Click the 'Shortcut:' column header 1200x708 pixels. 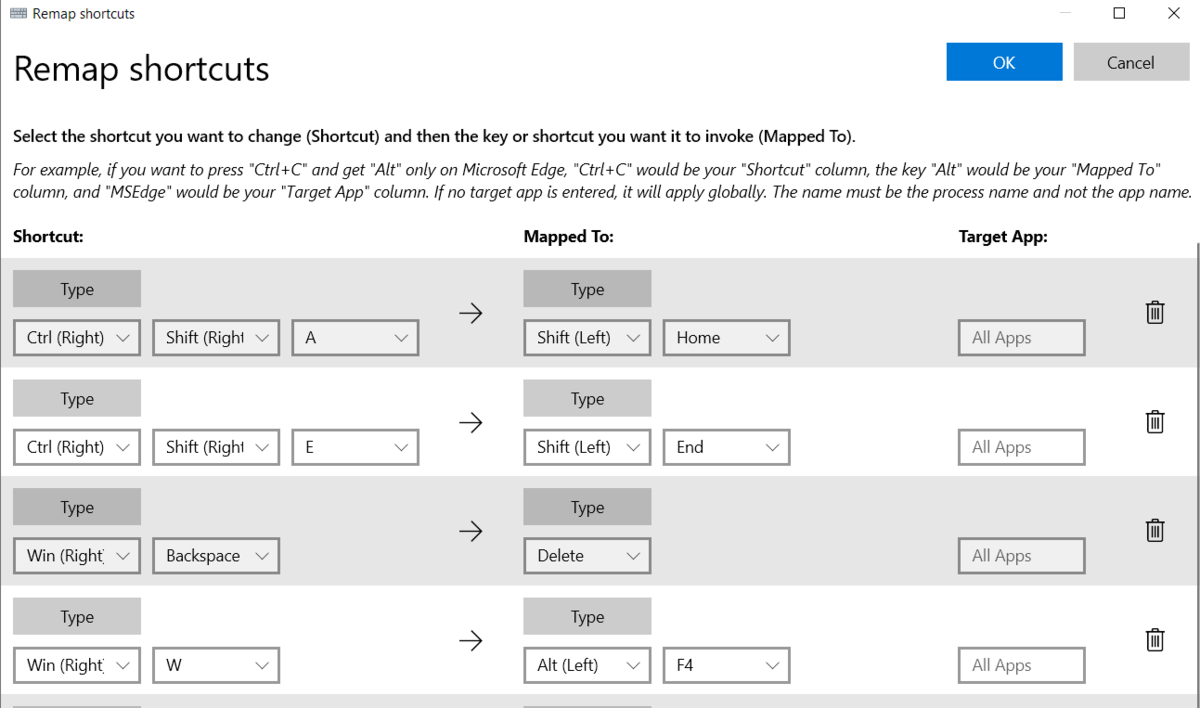click(47, 237)
